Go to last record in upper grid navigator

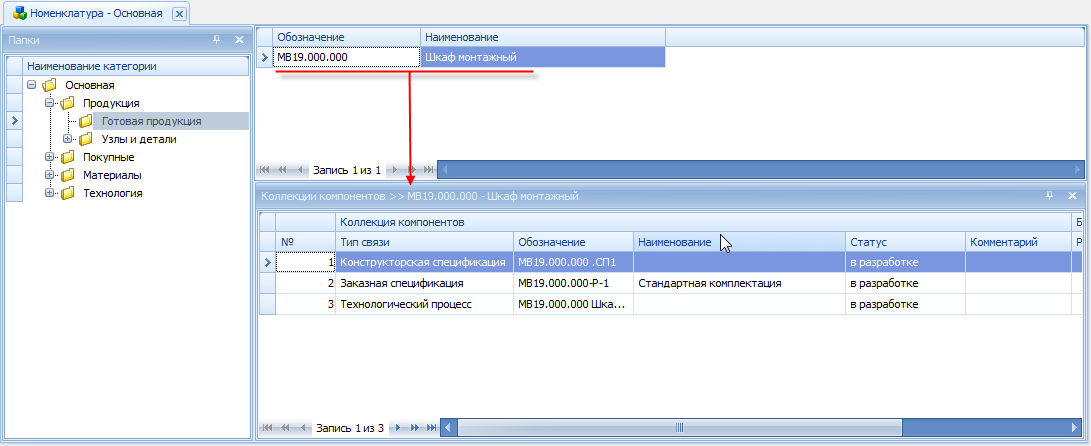[x=429, y=170]
